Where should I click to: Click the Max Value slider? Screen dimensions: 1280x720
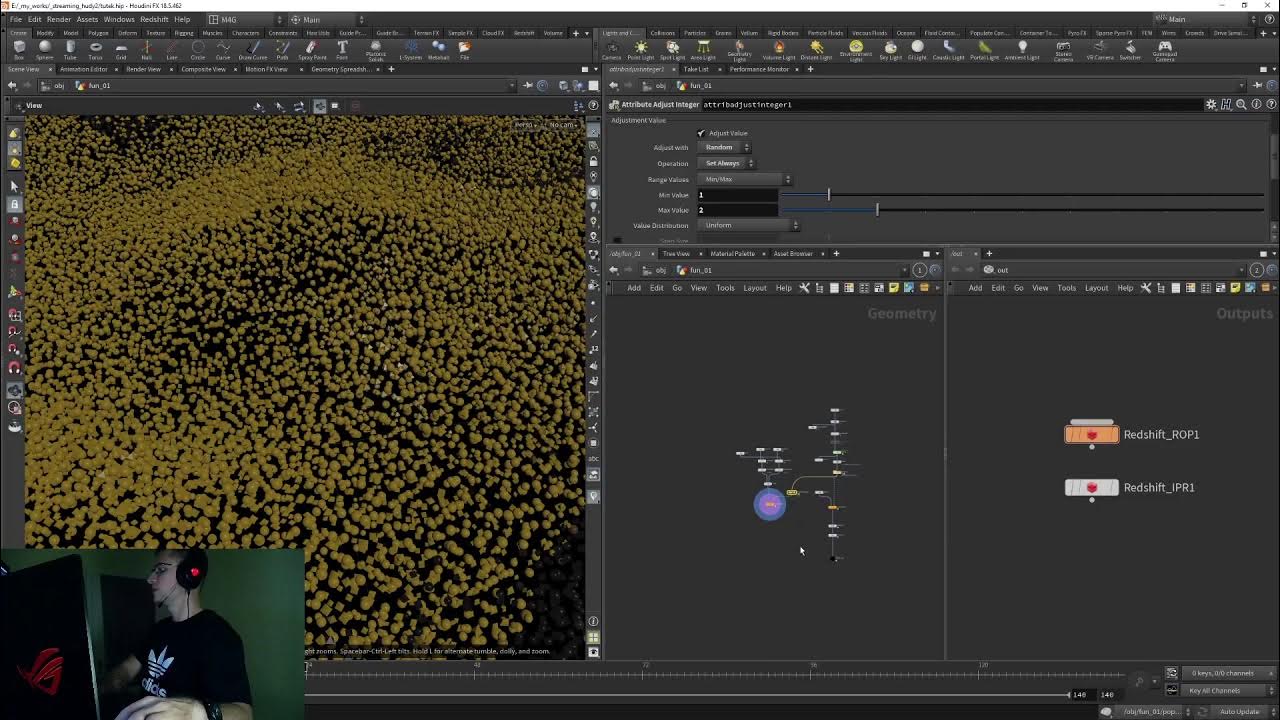[x=1021, y=210]
